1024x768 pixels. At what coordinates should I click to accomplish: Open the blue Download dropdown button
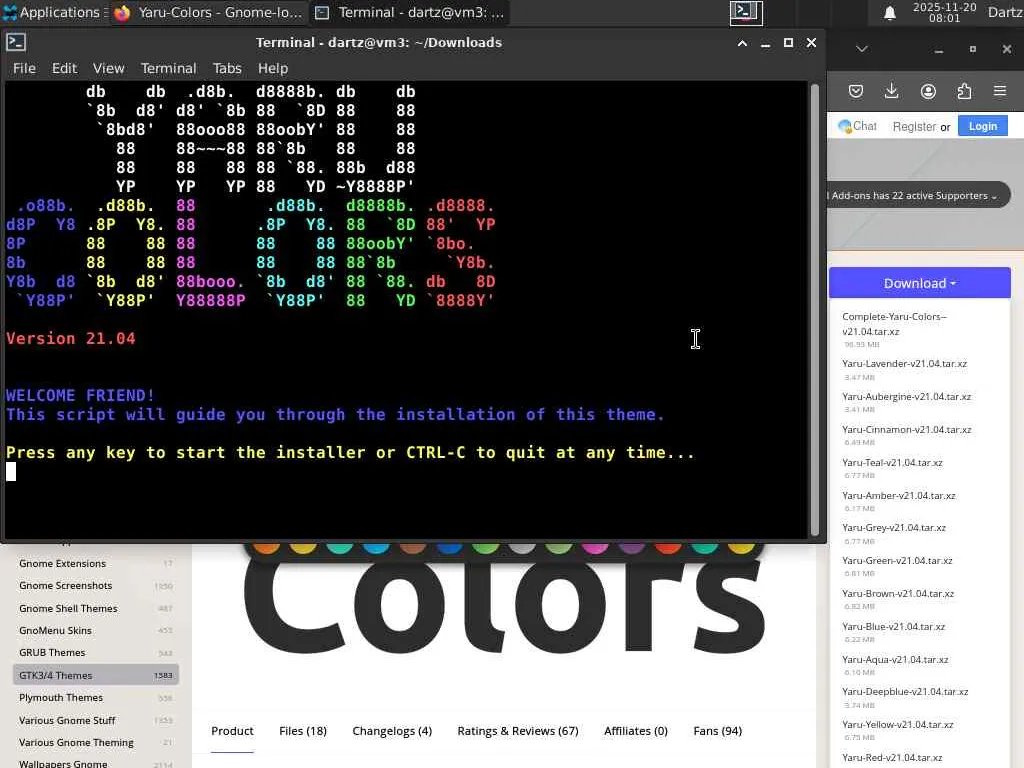tap(920, 283)
